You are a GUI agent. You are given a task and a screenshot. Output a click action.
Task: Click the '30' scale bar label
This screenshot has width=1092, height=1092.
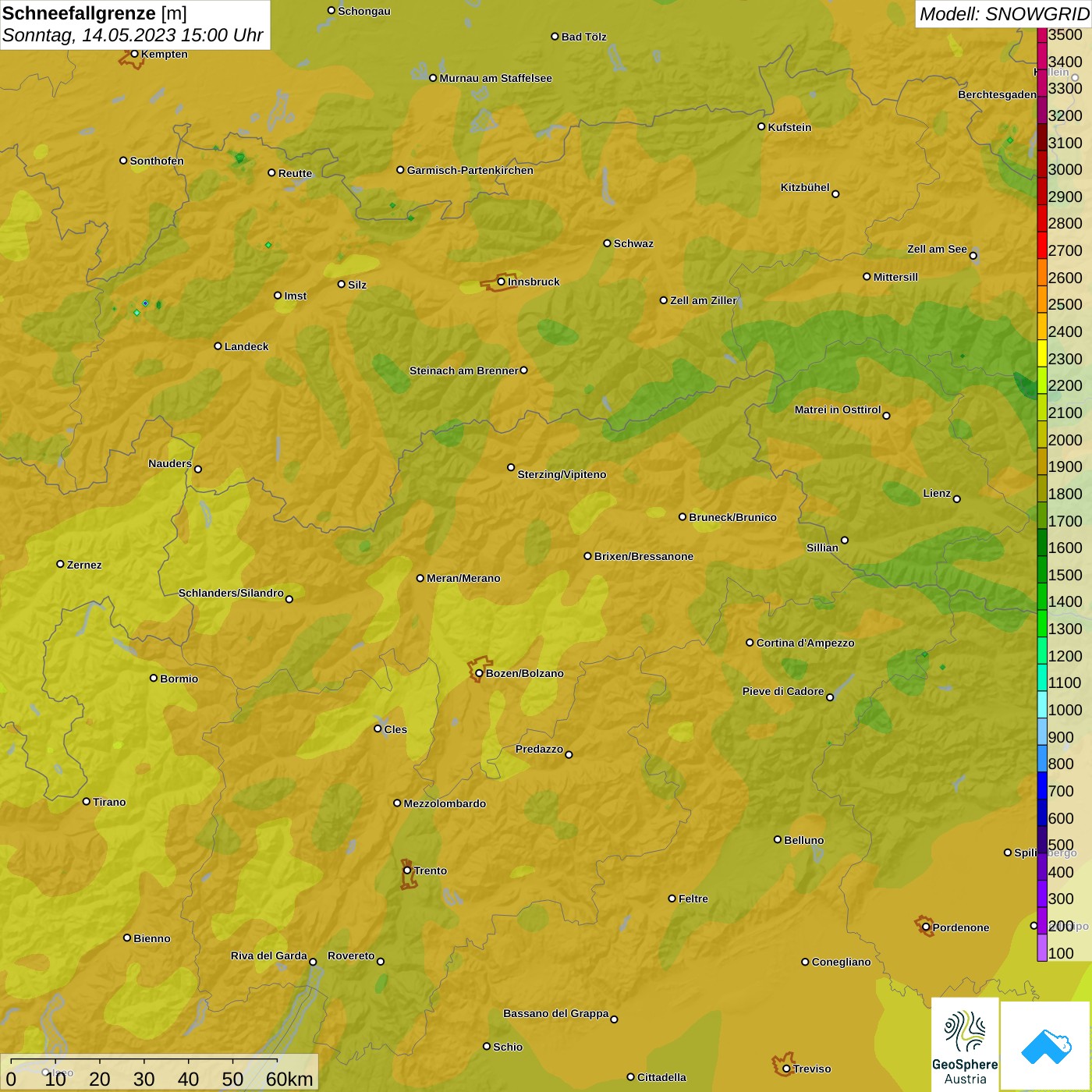144,1079
